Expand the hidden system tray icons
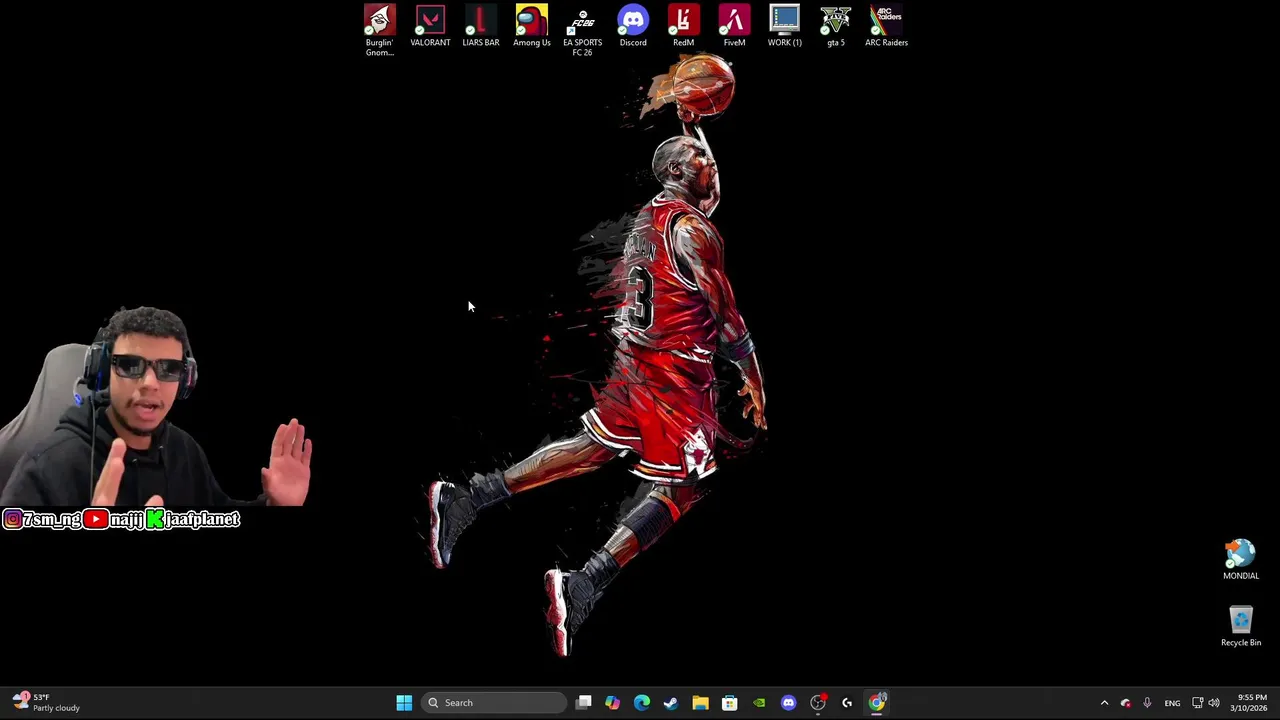The image size is (1280, 720). point(1104,703)
